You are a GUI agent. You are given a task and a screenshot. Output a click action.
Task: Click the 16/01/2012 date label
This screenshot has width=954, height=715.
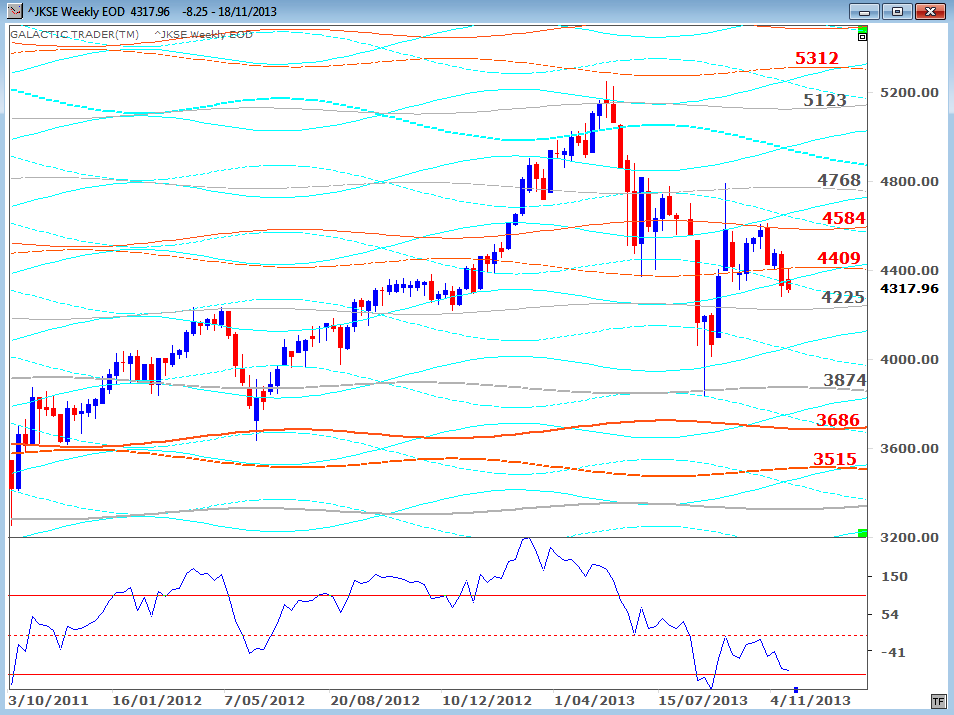point(157,700)
